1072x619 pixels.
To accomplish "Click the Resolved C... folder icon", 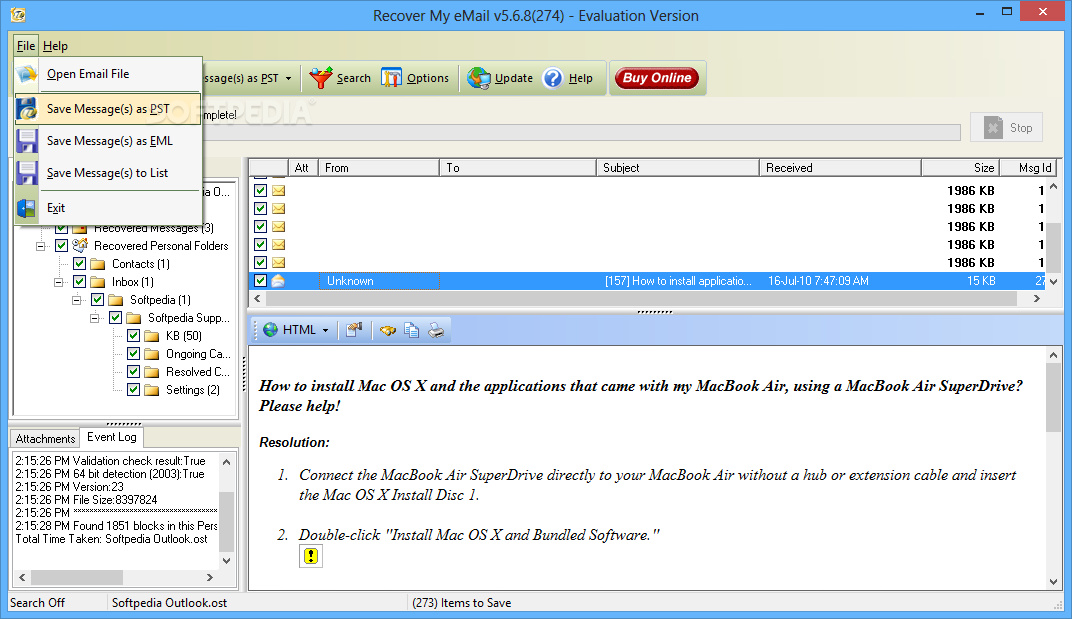I will (152, 371).
